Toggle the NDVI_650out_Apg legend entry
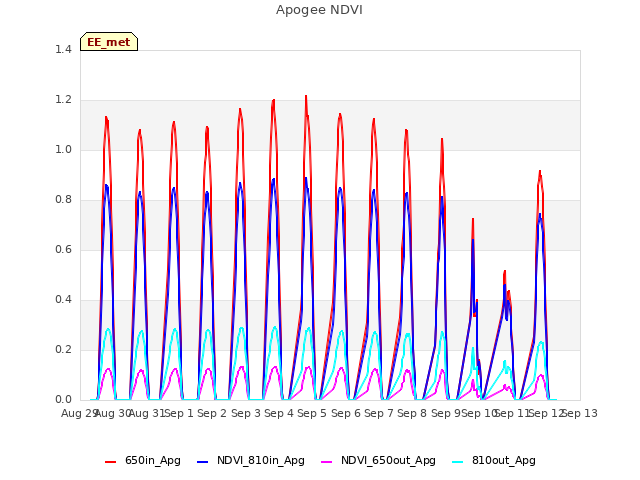Image resolution: width=640 pixels, height=480 pixels. 378,461
